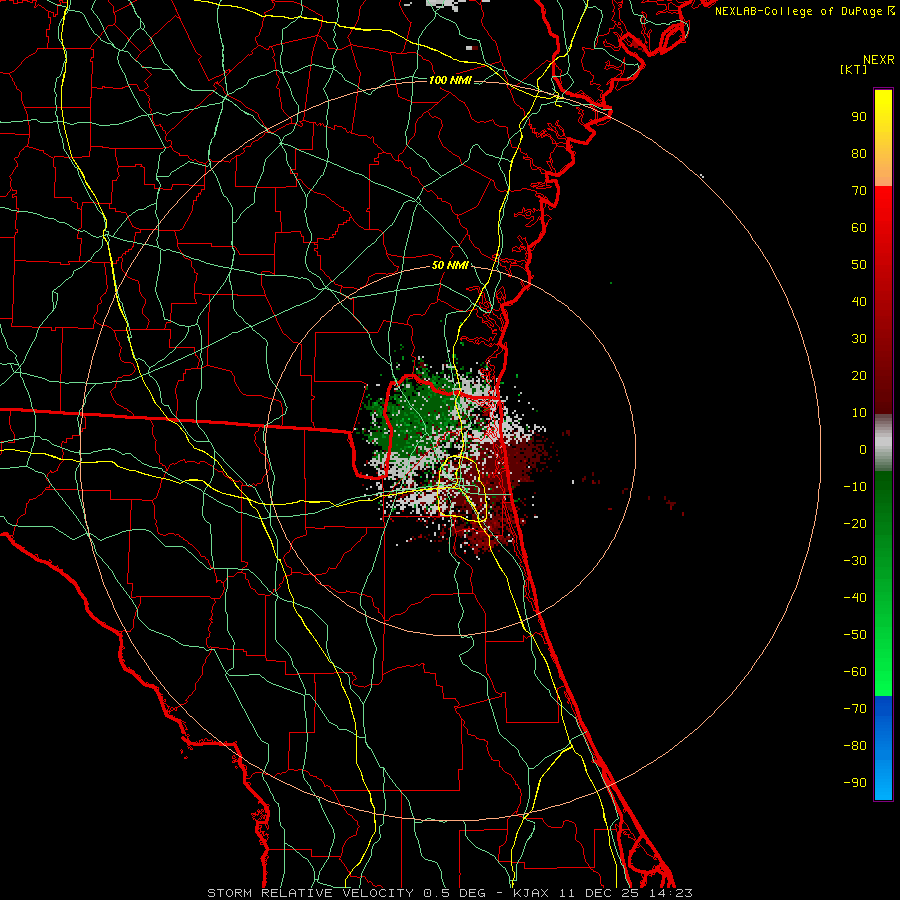Click the -30 value on the velocity scale
Image resolution: width=900 pixels, height=900 pixels.
point(855,561)
